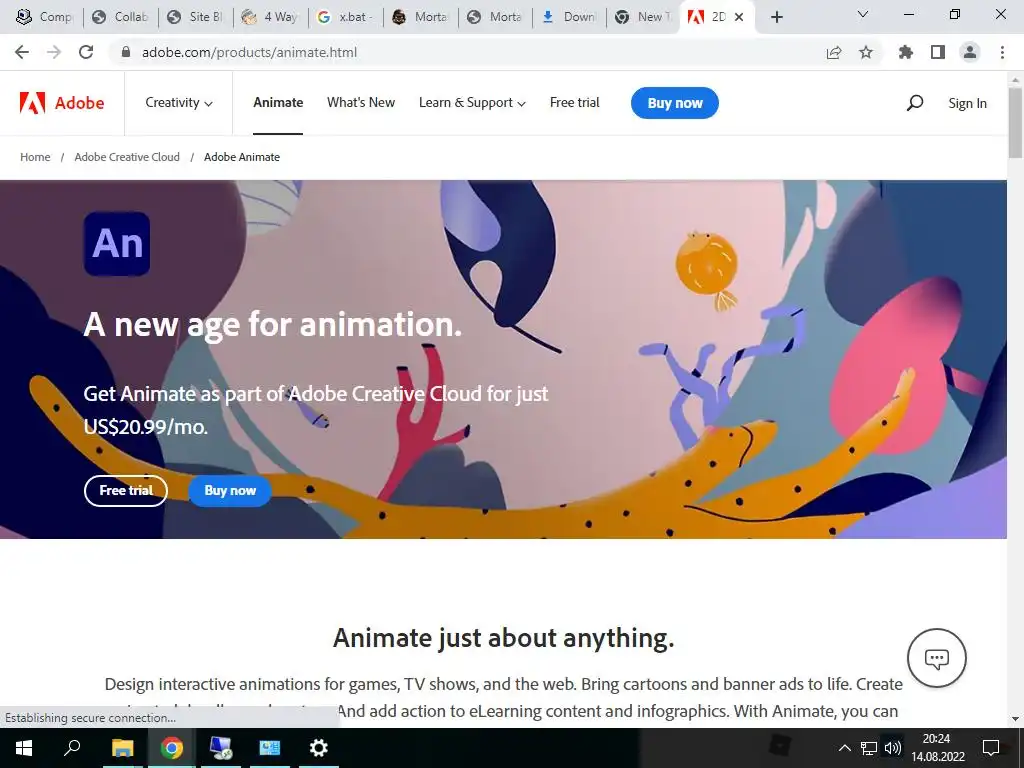The width and height of the screenshot is (1024, 768).
Task: Expand the Learn & Support dropdown
Action: (472, 103)
